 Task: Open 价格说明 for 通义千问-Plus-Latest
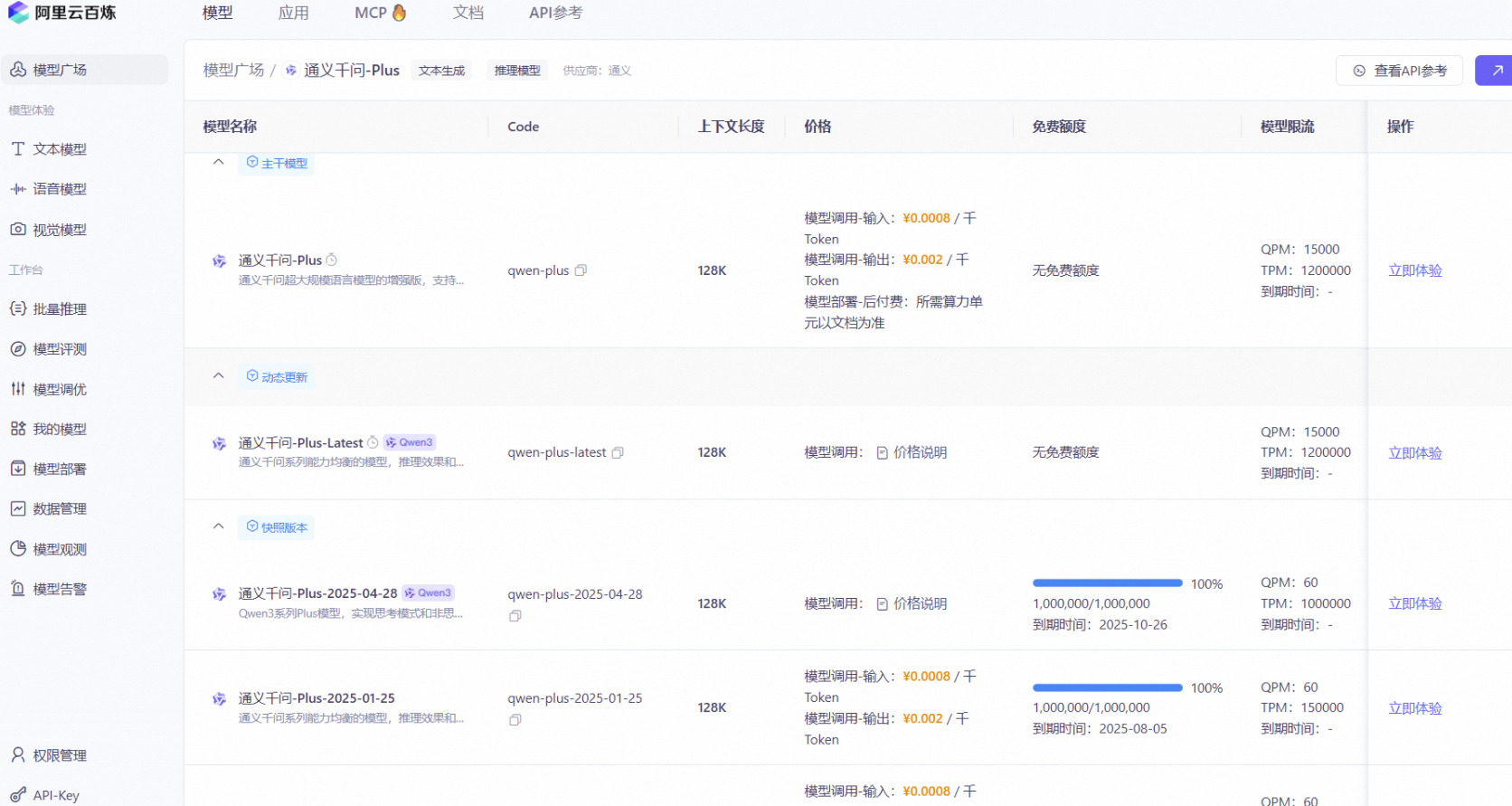click(912, 452)
